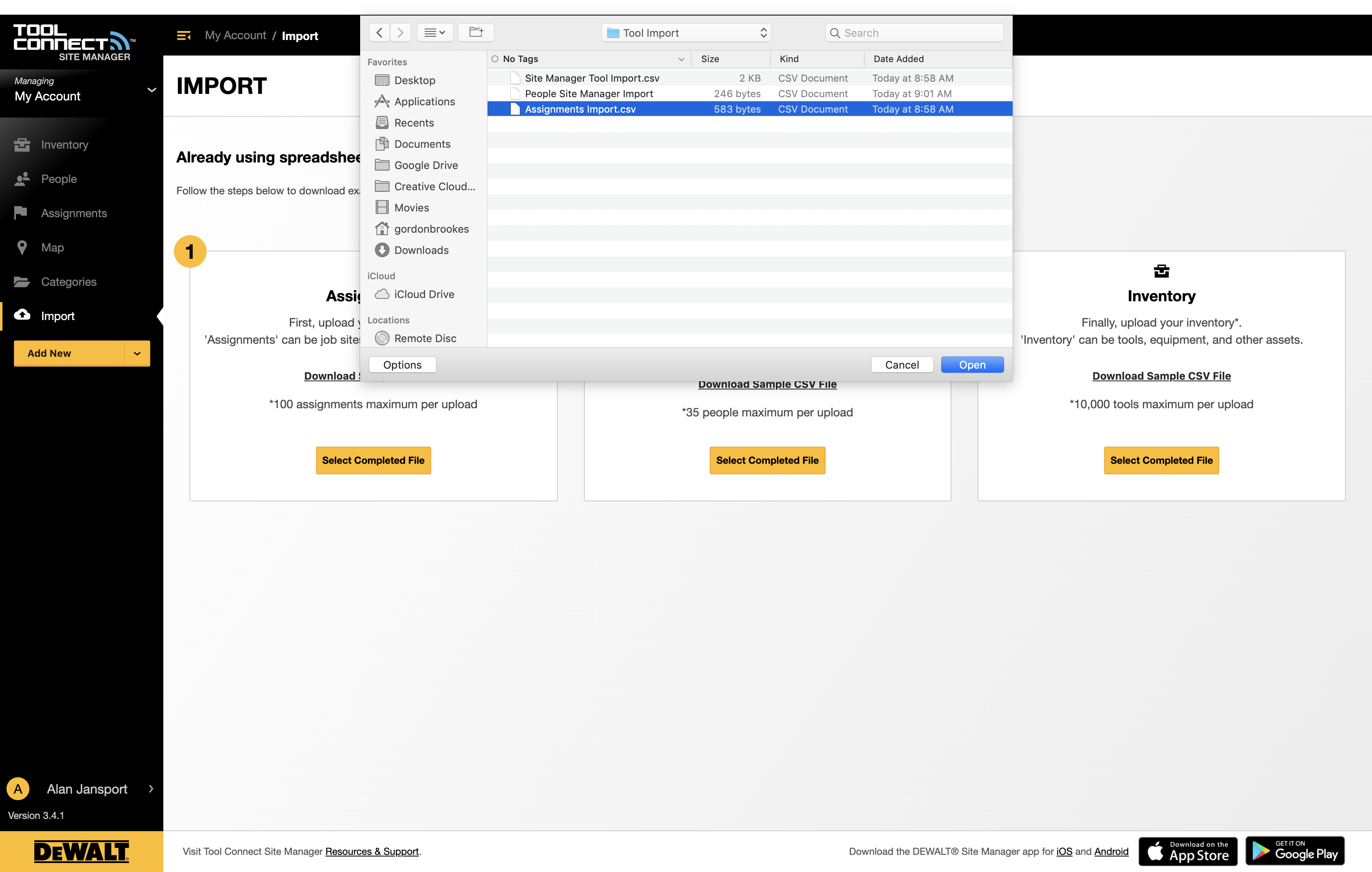
Task: Click the Tool Connect Site Manager logo
Action: click(74, 42)
